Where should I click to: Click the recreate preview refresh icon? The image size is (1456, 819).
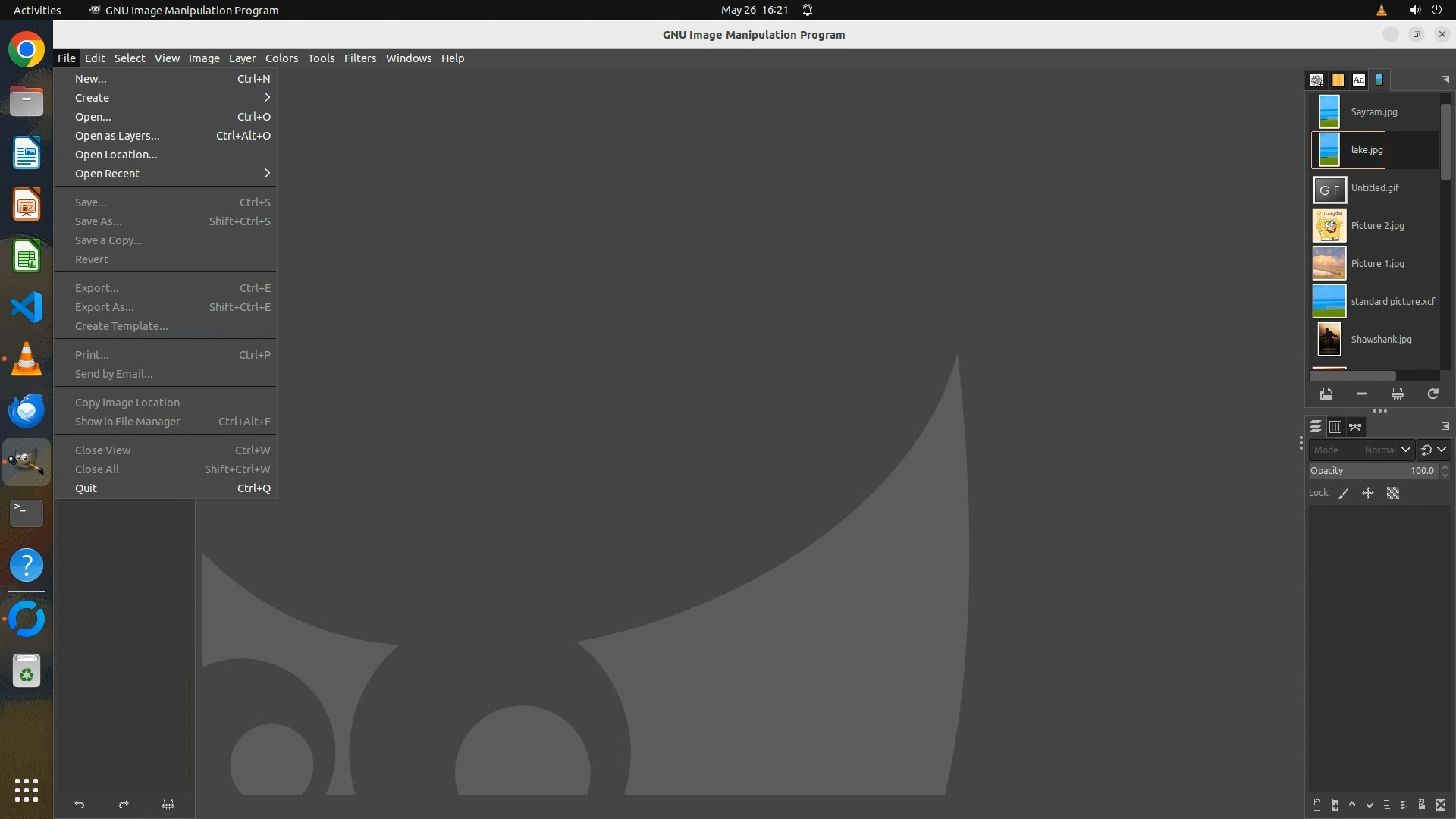1432,394
